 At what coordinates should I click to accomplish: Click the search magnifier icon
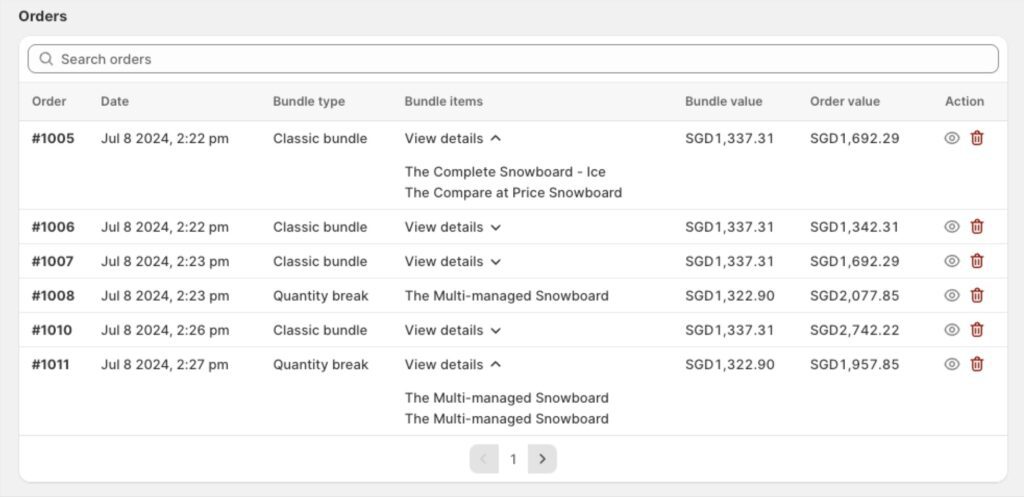46,59
